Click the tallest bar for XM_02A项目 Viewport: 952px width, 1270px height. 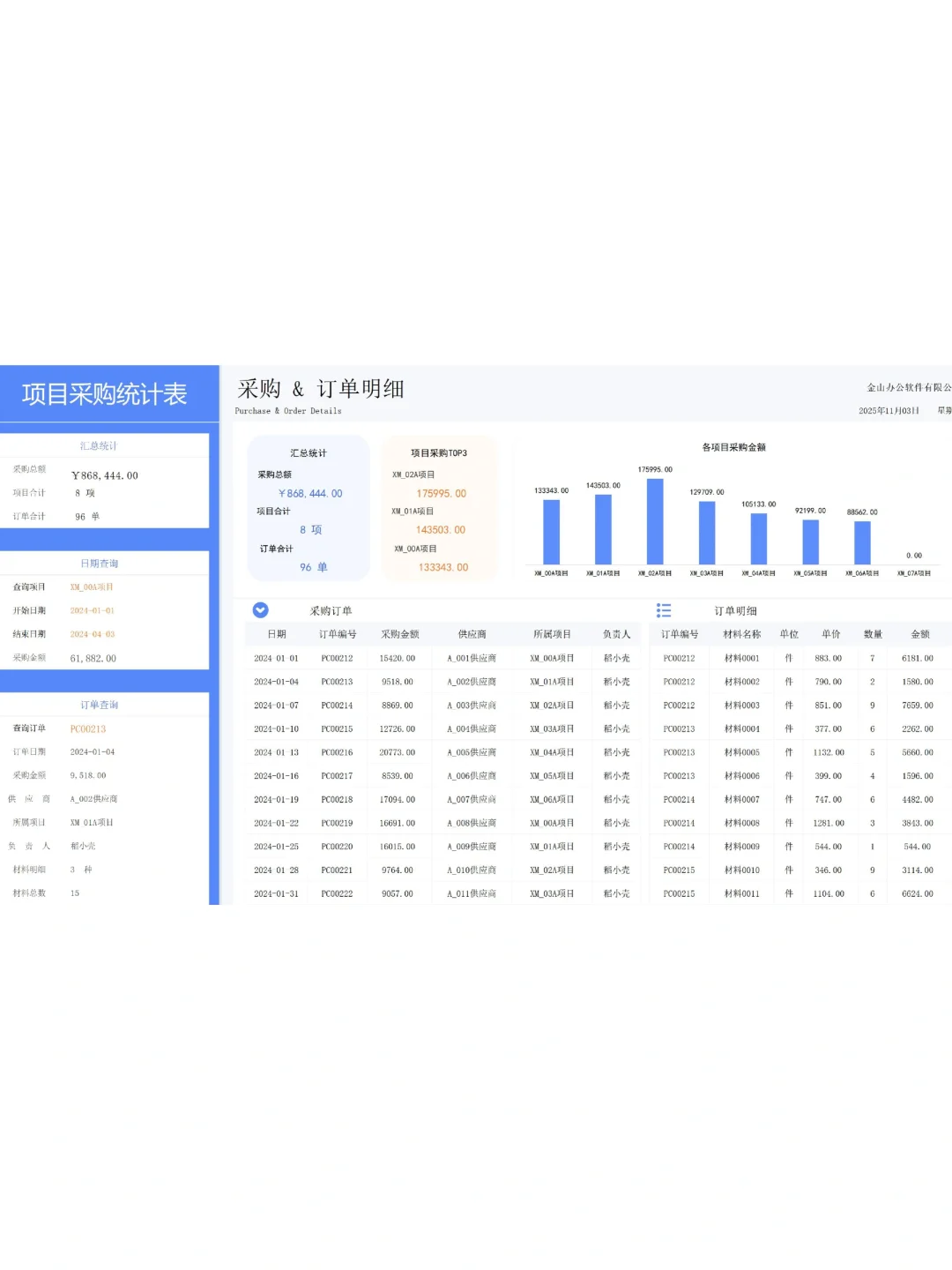[x=653, y=520]
